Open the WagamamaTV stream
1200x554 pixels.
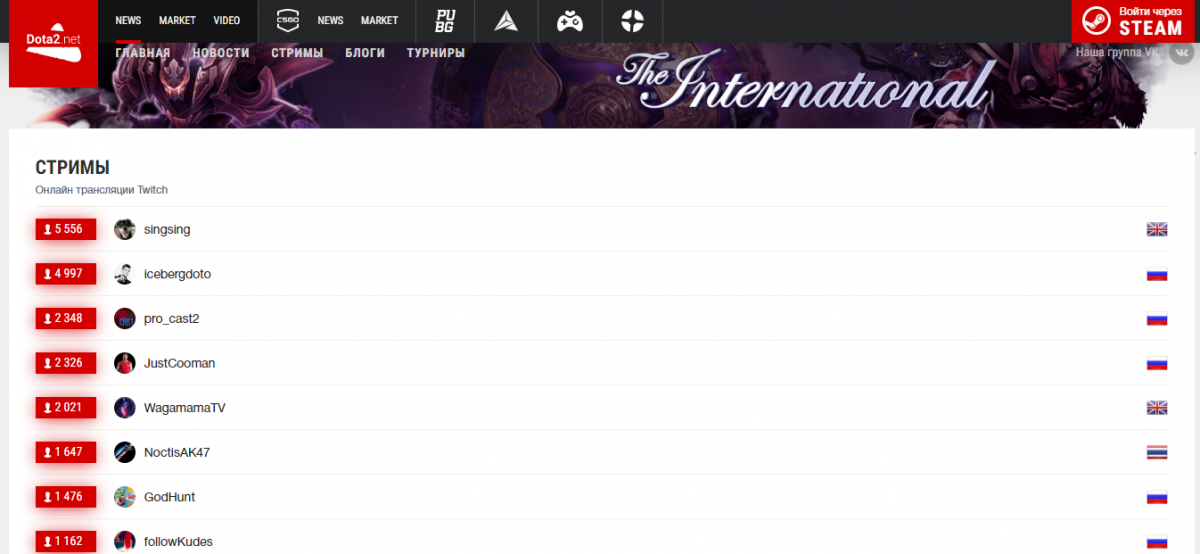tap(185, 408)
